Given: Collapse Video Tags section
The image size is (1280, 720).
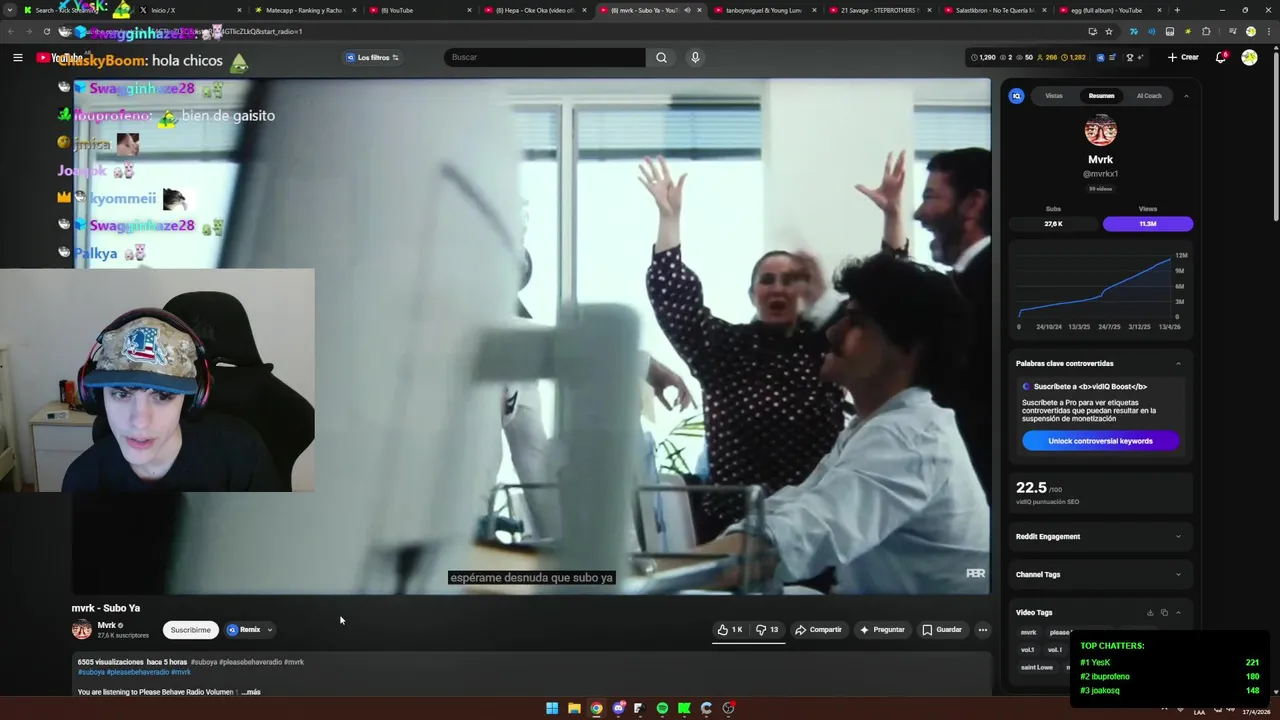Looking at the screenshot, I should [1178, 612].
